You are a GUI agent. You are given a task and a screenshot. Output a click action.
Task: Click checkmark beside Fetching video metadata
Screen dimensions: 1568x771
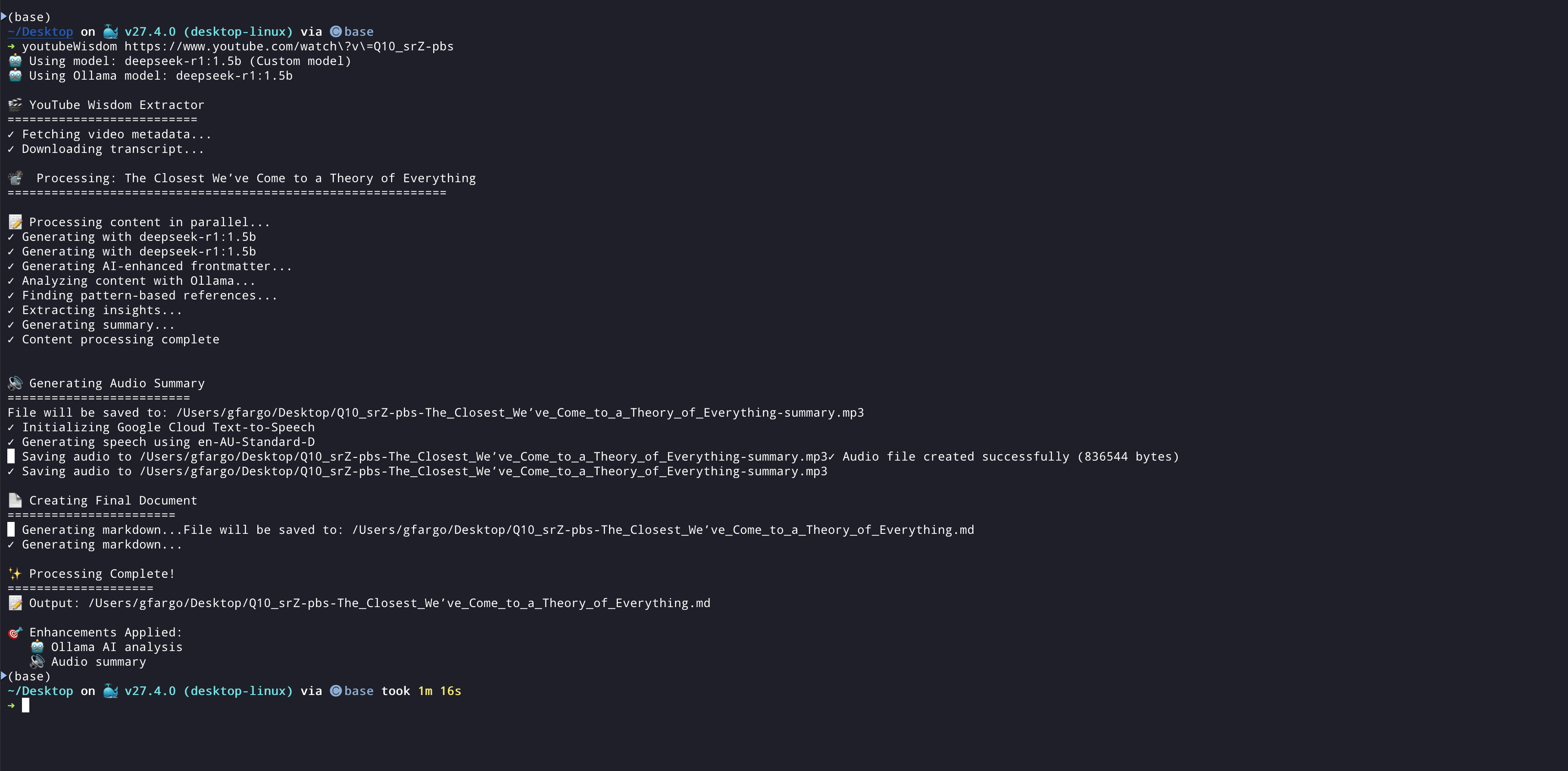click(11, 135)
